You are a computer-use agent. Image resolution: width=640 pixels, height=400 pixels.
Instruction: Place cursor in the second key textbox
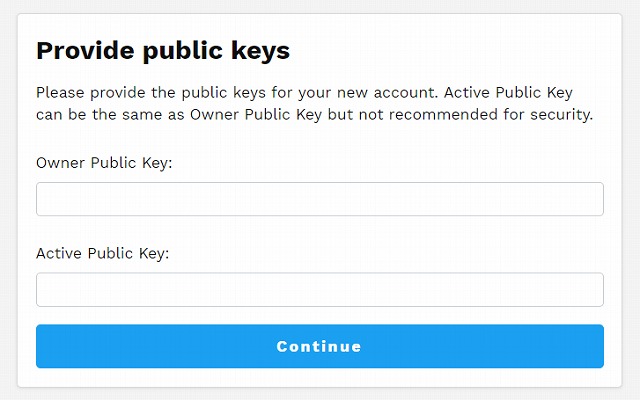320,289
